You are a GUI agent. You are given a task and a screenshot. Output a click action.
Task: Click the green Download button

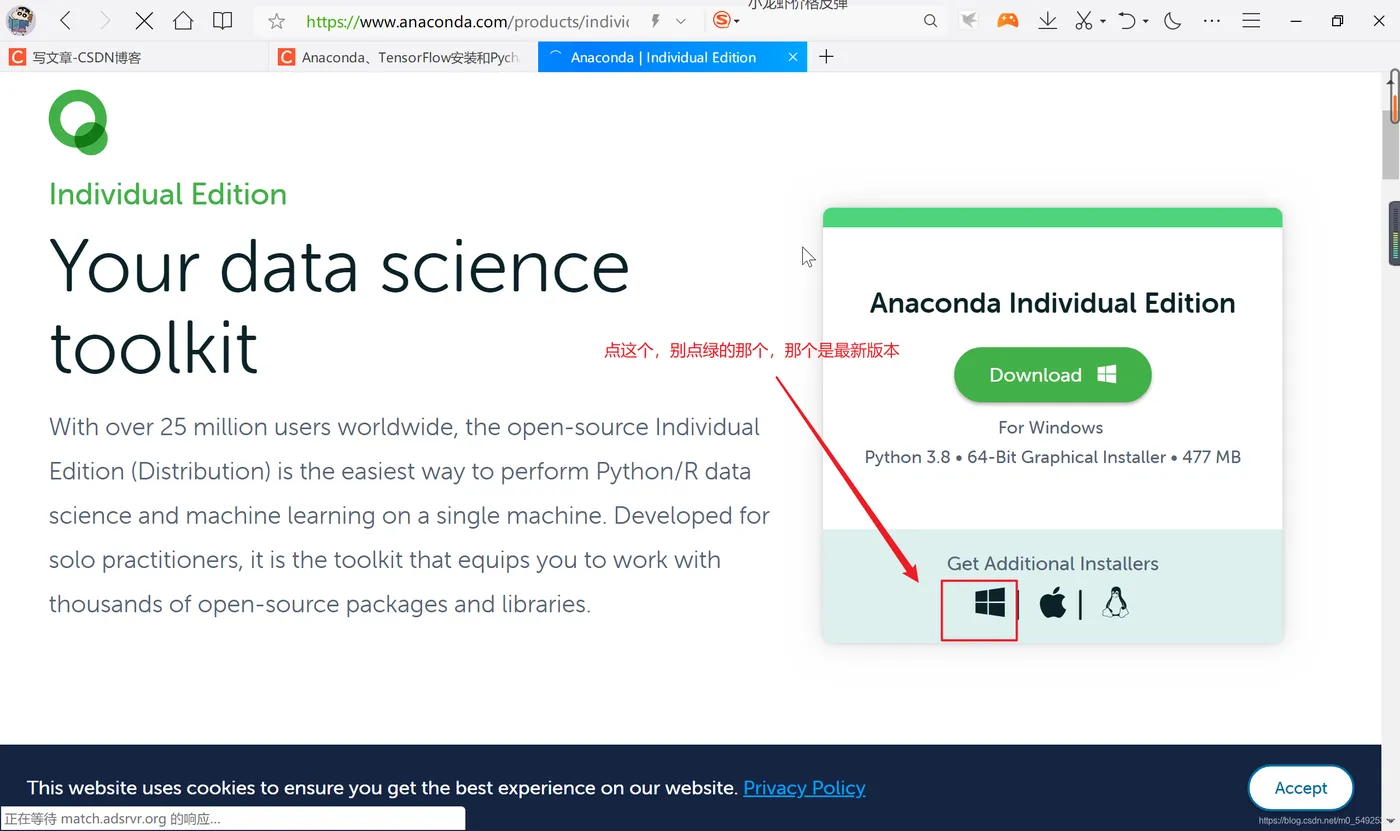[x=1052, y=375]
